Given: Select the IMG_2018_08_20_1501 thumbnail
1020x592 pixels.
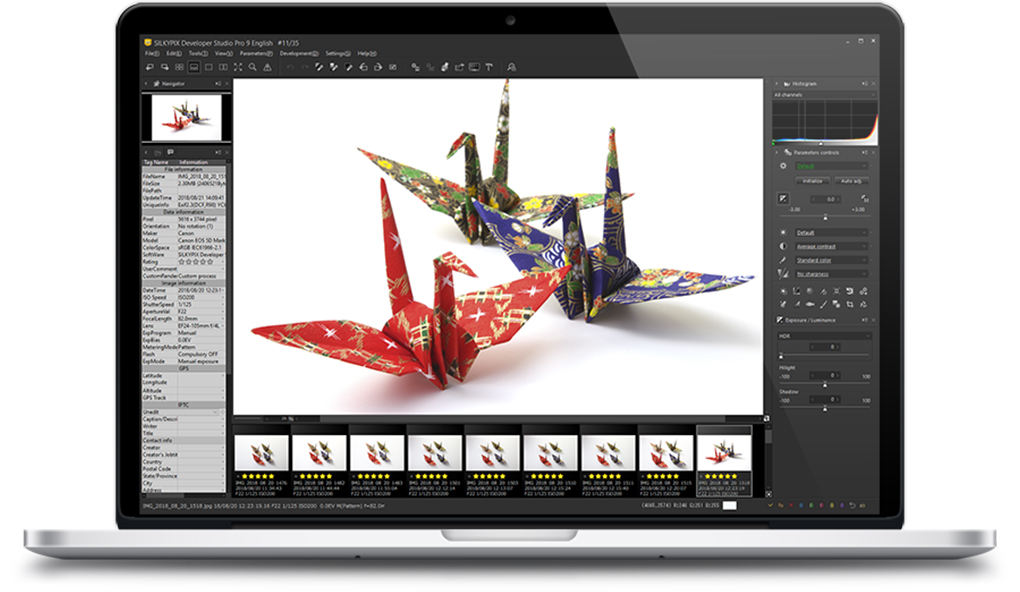Looking at the screenshot, I should [x=437, y=452].
